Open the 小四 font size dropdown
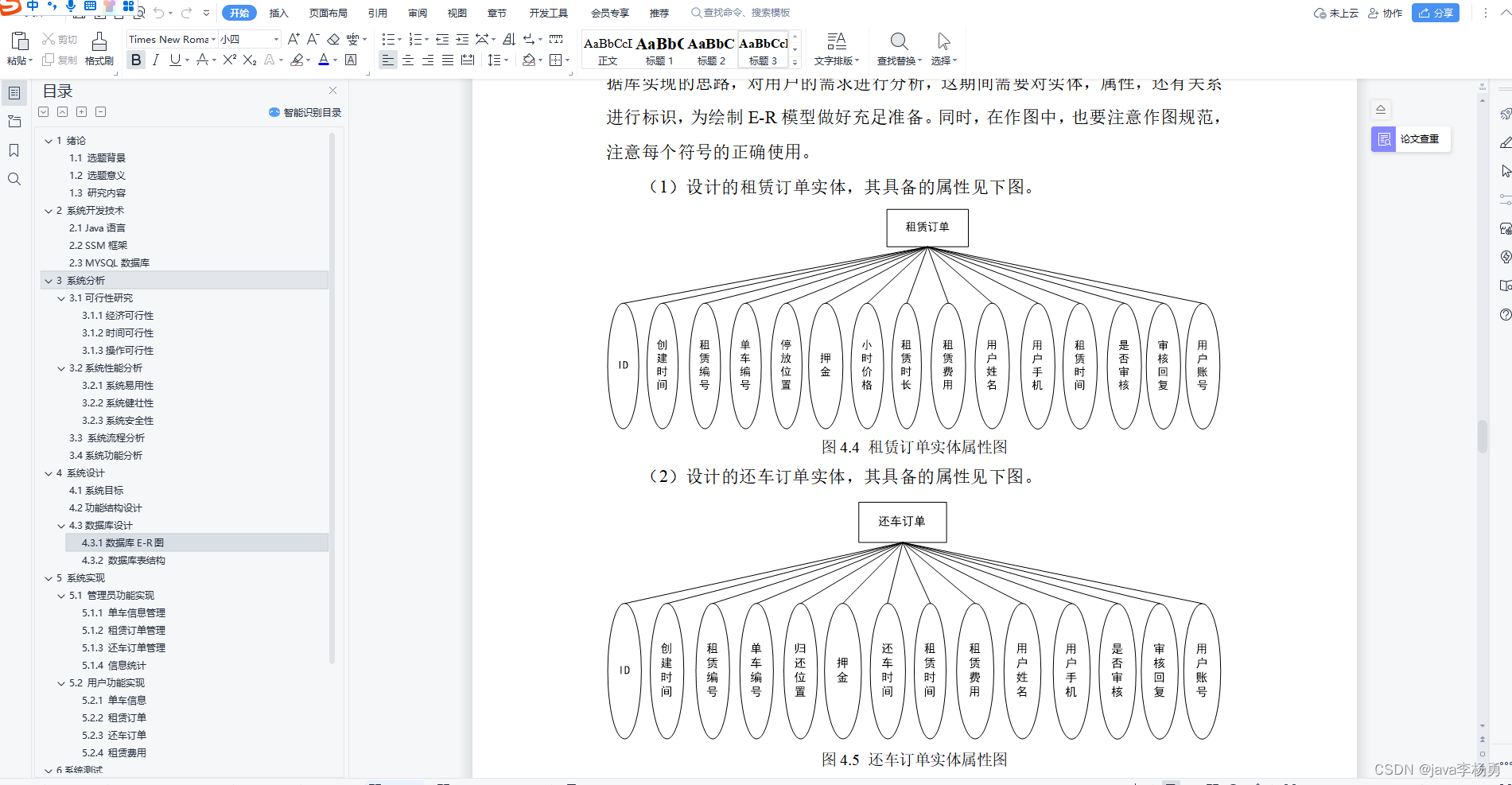Screen dimensions: 1512x785 tap(276, 39)
